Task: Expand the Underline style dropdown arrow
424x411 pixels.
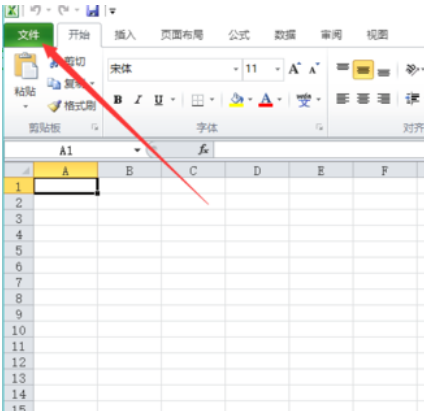Action: 173,99
